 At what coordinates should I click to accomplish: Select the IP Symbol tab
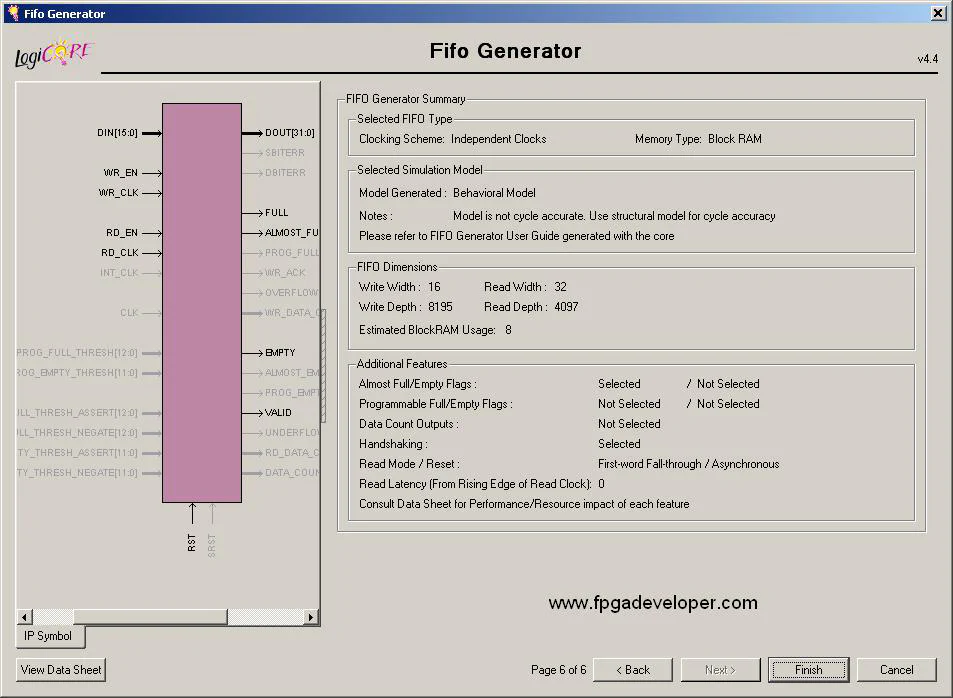(x=49, y=636)
